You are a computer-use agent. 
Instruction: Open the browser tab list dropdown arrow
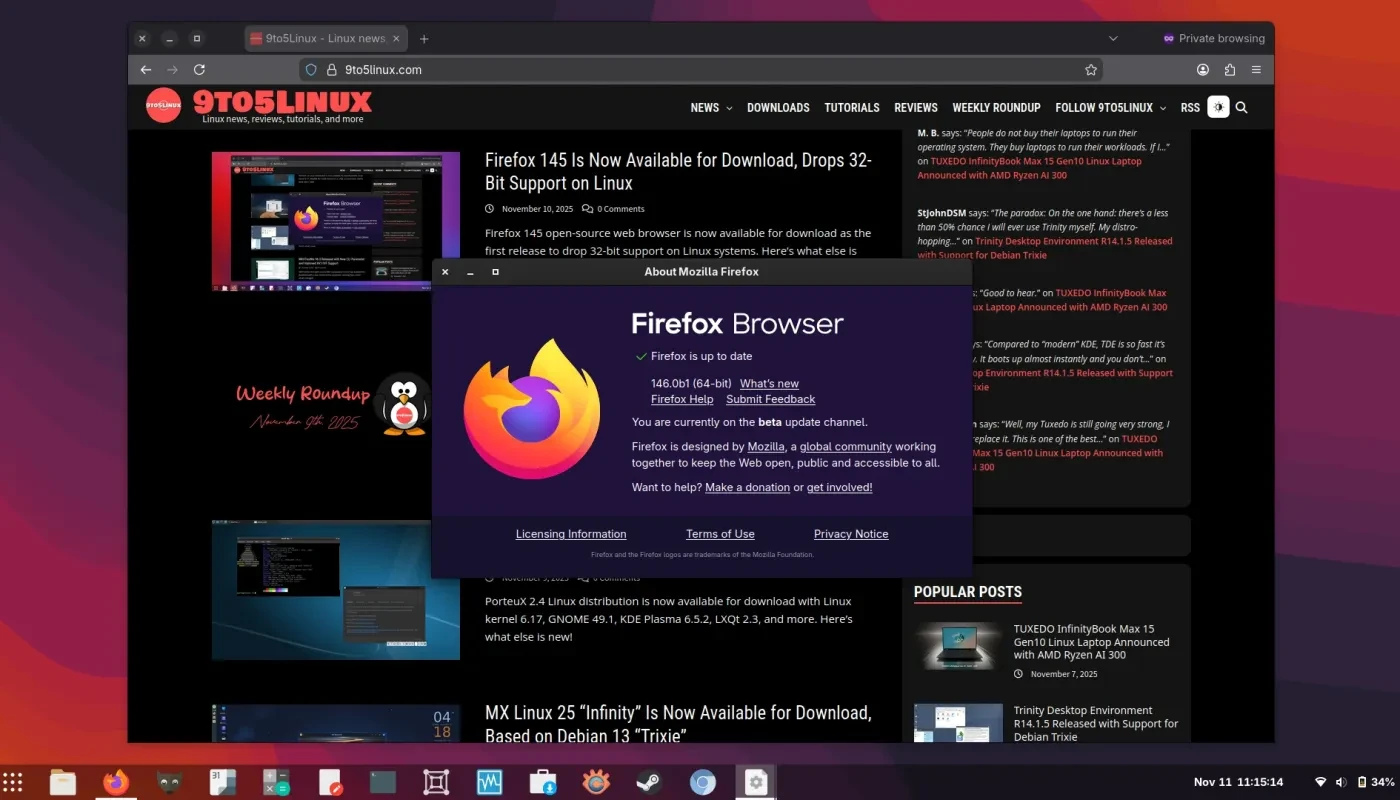click(x=1113, y=38)
